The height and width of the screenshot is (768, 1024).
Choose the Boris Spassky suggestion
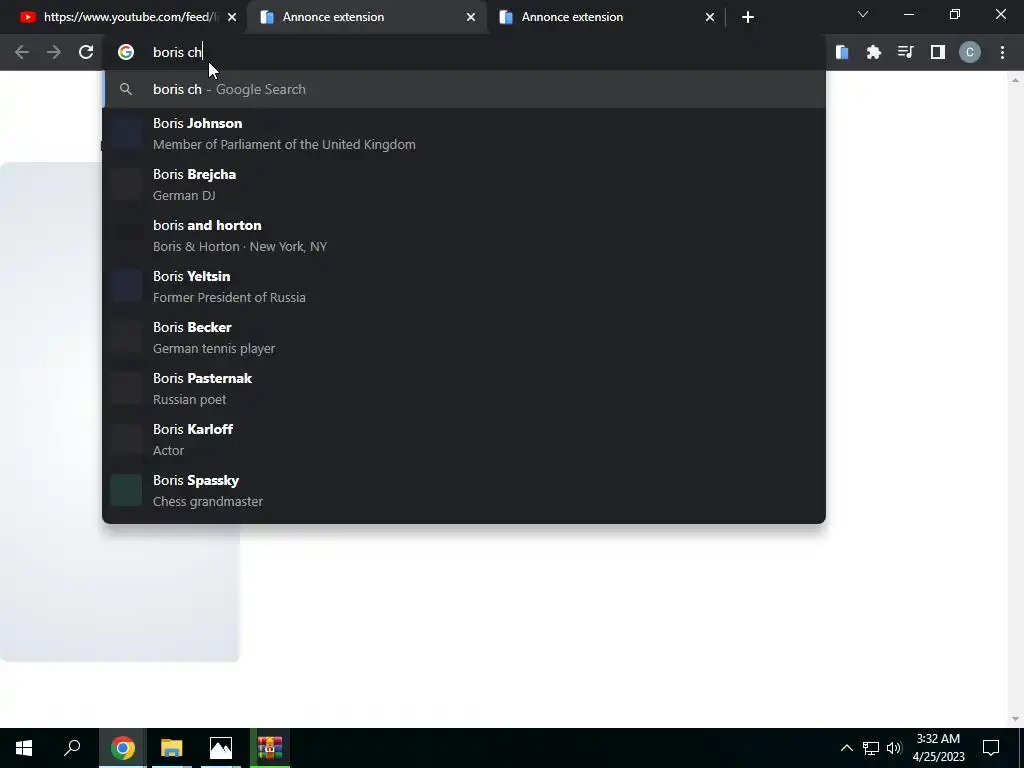(464, 490)
